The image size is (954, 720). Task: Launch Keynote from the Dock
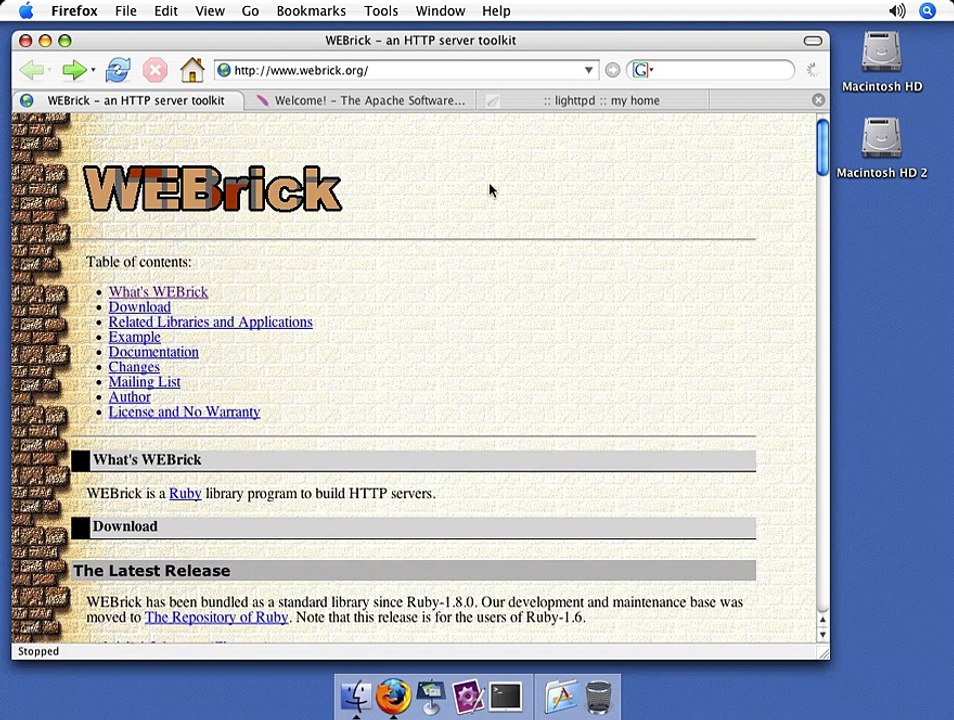[x=431, y=696]
